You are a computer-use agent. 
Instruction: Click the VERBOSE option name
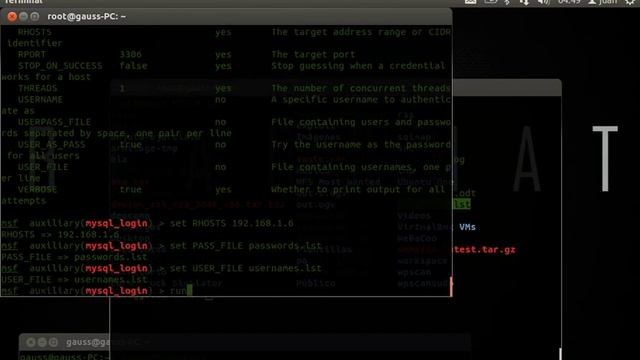38,189
